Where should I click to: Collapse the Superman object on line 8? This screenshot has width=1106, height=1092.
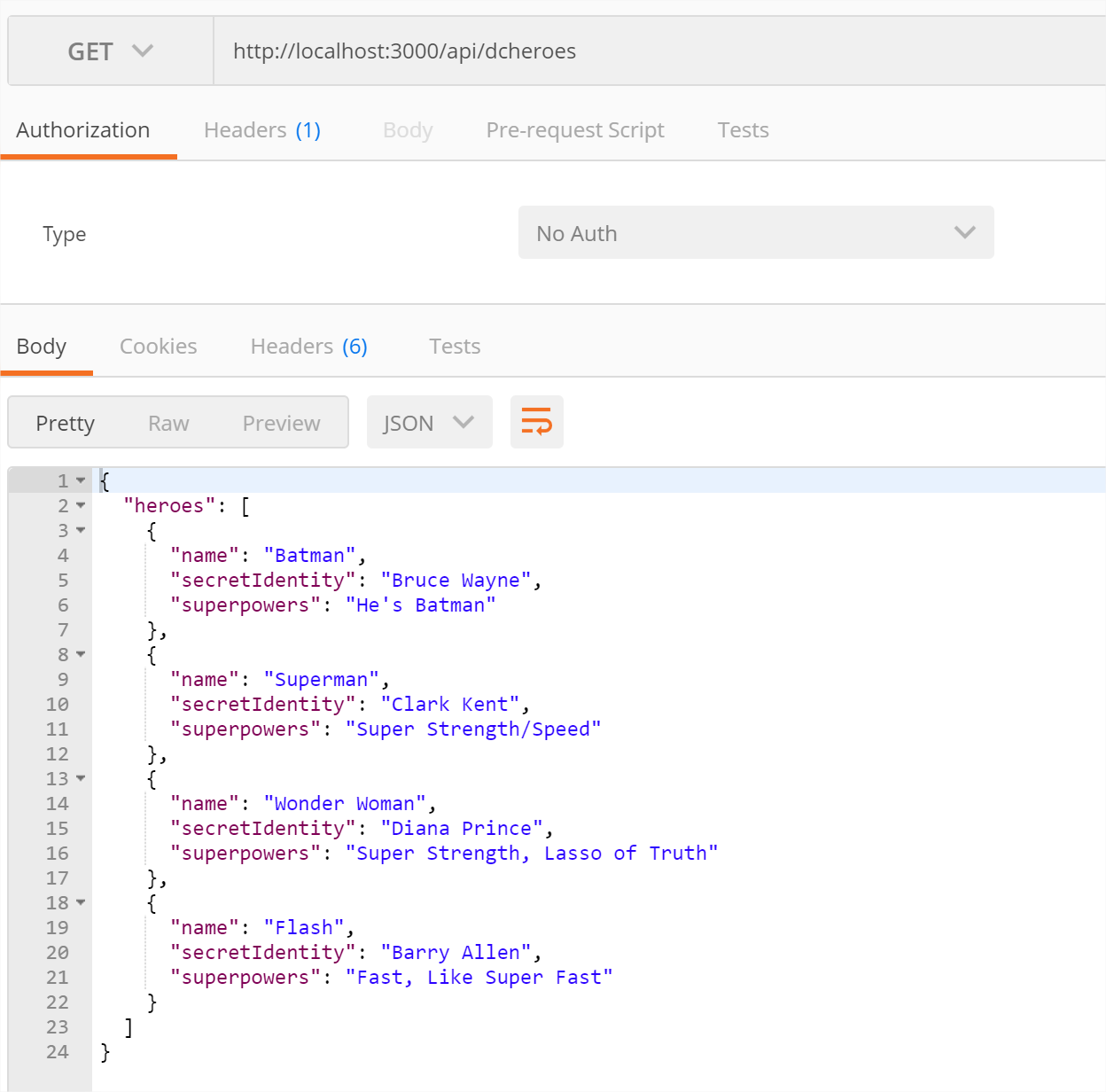(x=81, y=654)
